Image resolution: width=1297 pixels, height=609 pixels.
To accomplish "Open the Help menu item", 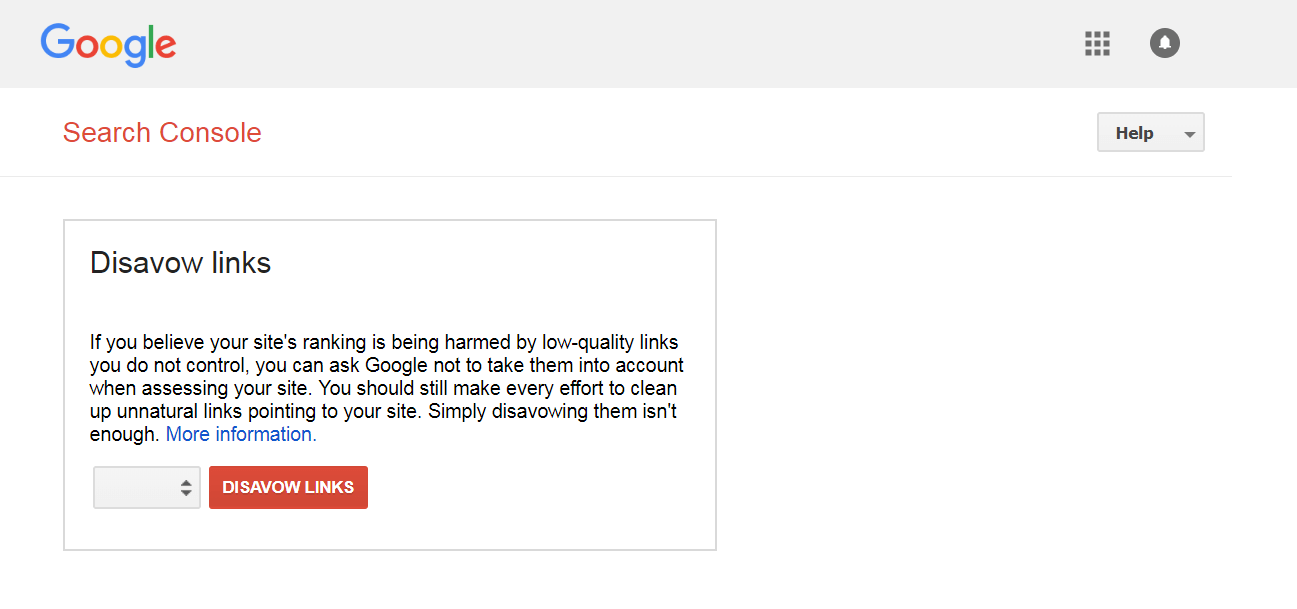I will coord(1134,132).
